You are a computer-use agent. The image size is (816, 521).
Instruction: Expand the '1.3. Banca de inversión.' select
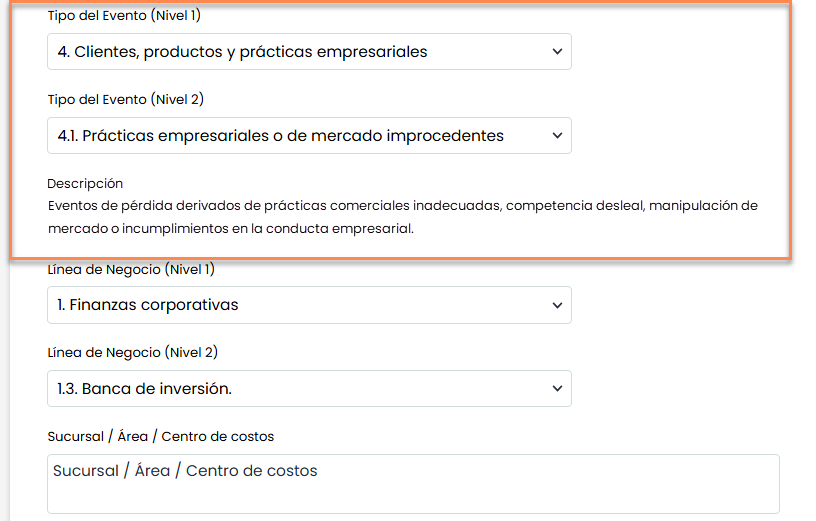[300, 389]
